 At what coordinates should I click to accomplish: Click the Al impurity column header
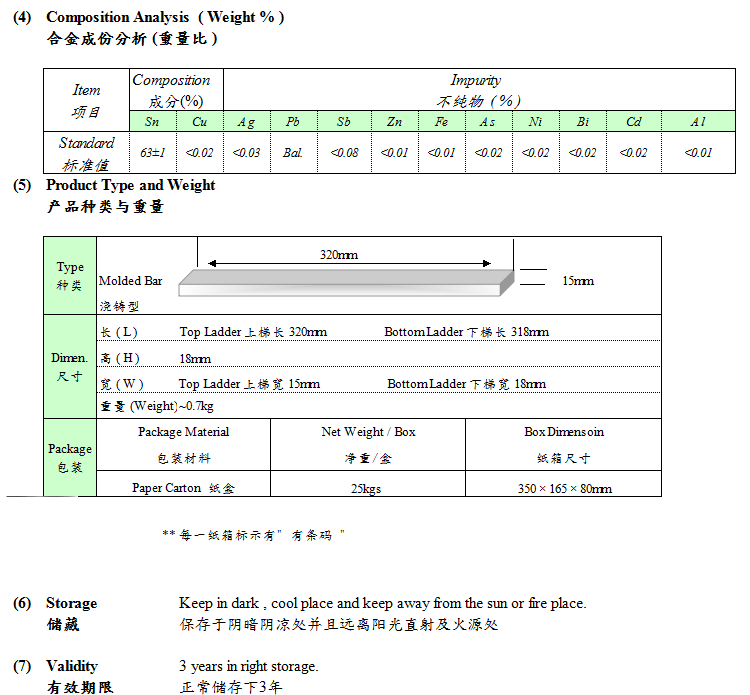coord(698,122)
